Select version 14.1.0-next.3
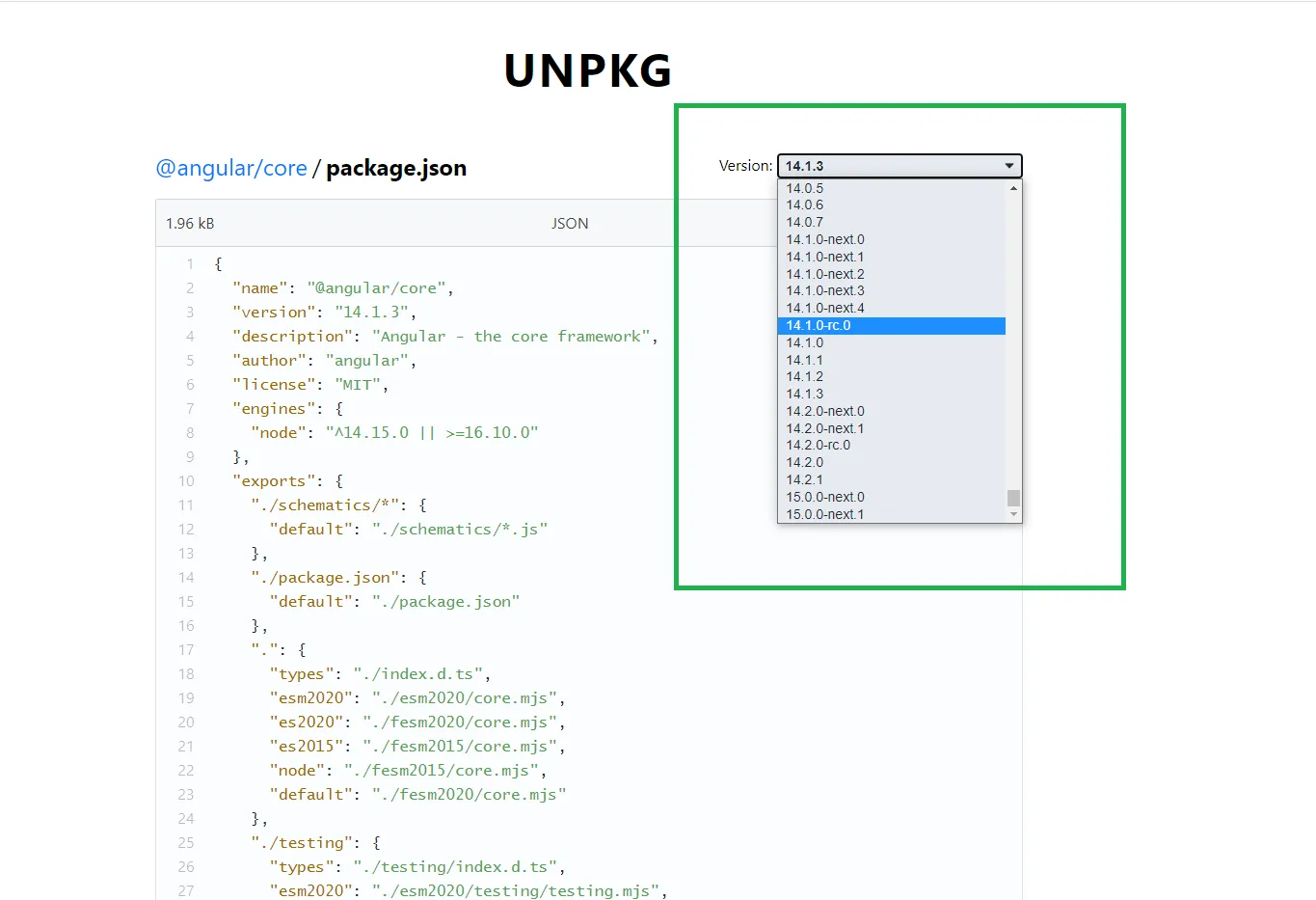 [x=892, y=290]
